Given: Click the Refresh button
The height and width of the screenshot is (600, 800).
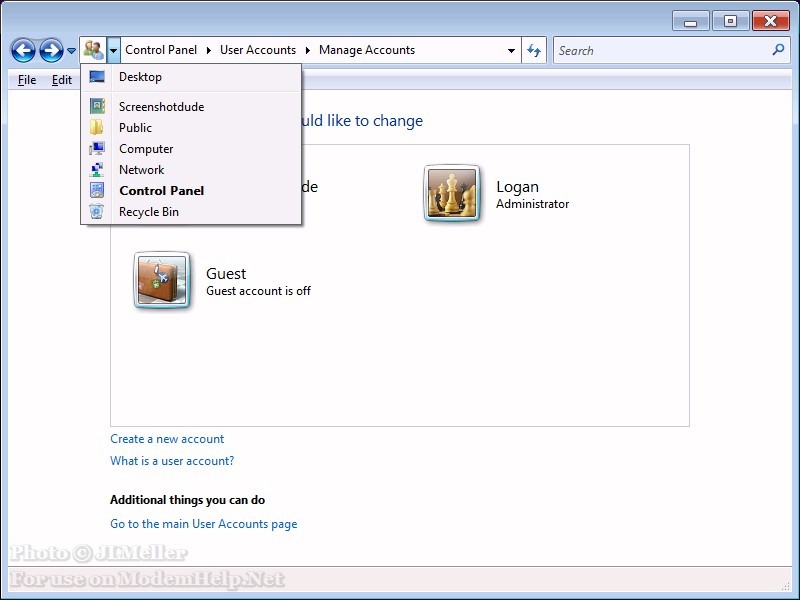Looking at the screenshot, I should (x=534, y=50).
